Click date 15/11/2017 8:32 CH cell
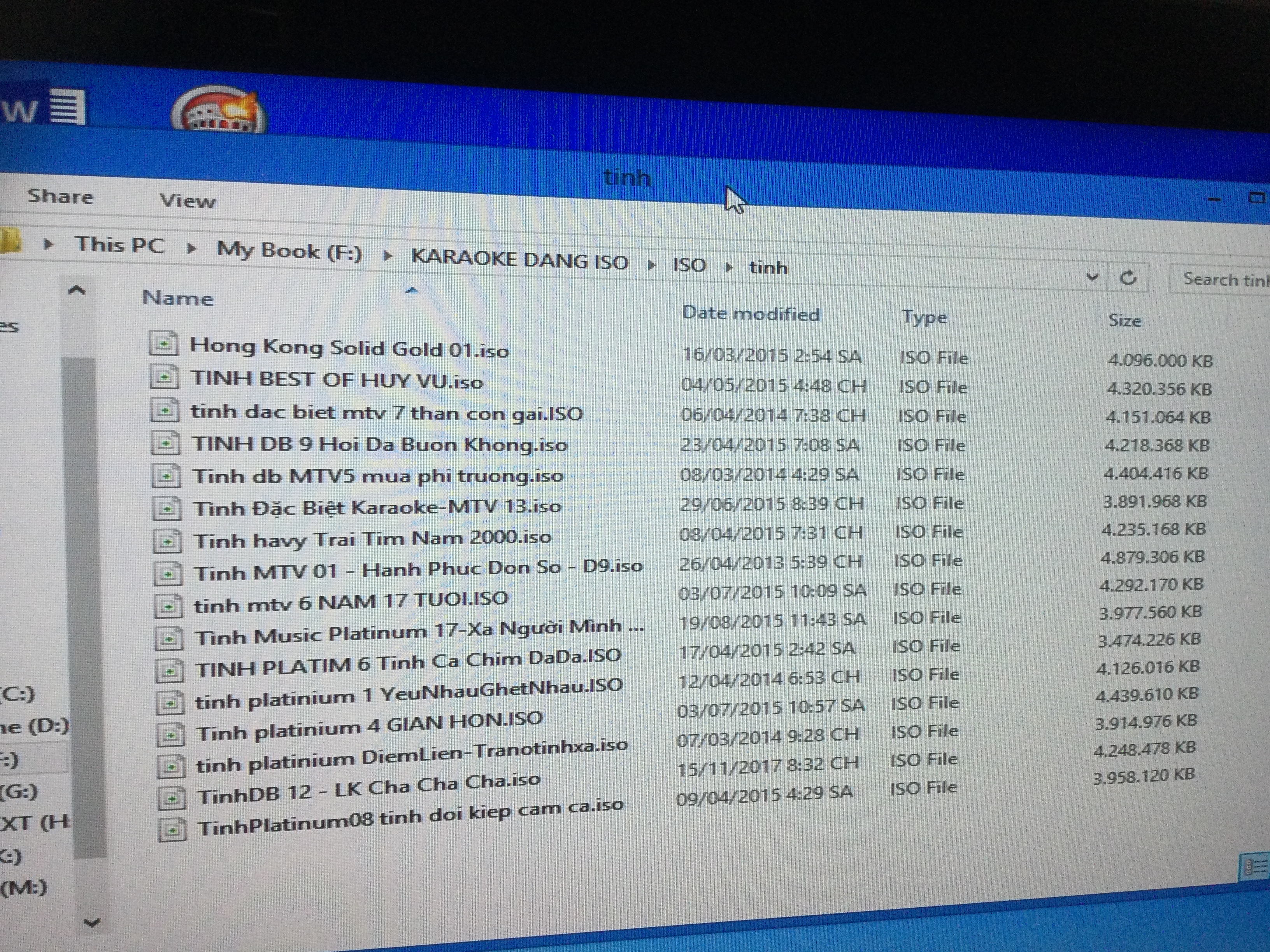The width and height of the screenshot is (1270, 952). point(768,765)
